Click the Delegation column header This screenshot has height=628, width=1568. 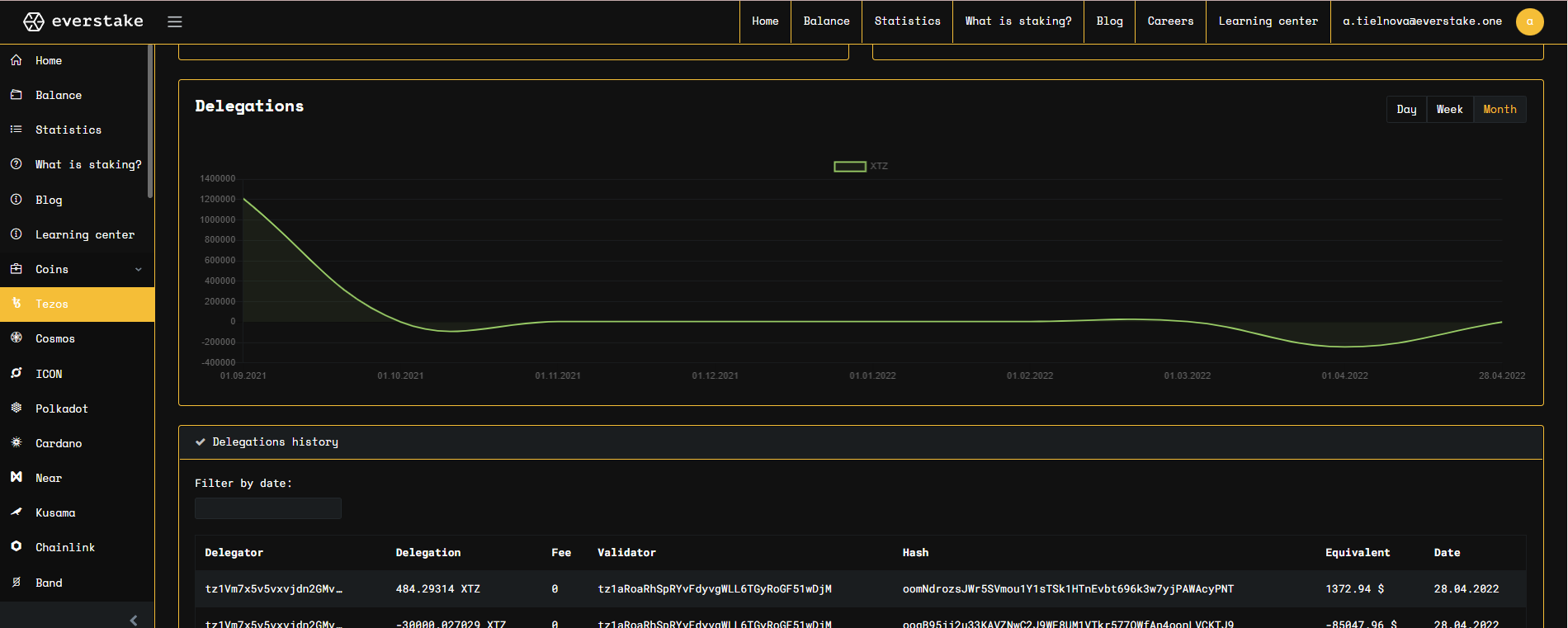pos(428,553)
